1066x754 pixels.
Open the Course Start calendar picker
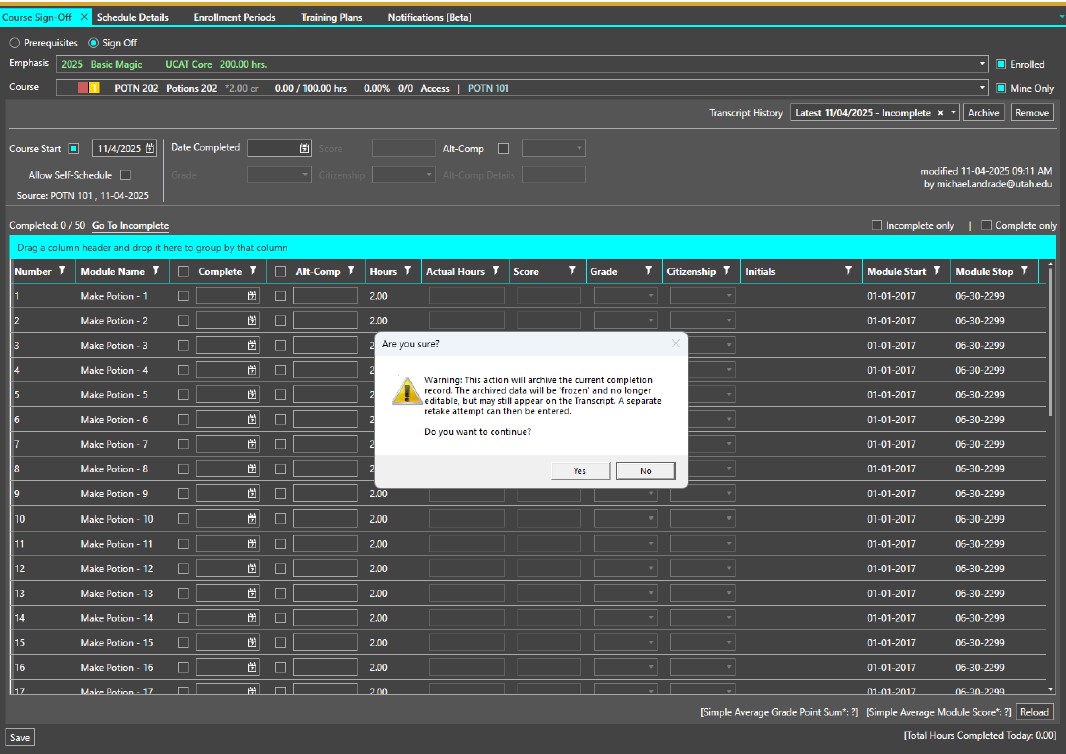click(x=150, y=149)
